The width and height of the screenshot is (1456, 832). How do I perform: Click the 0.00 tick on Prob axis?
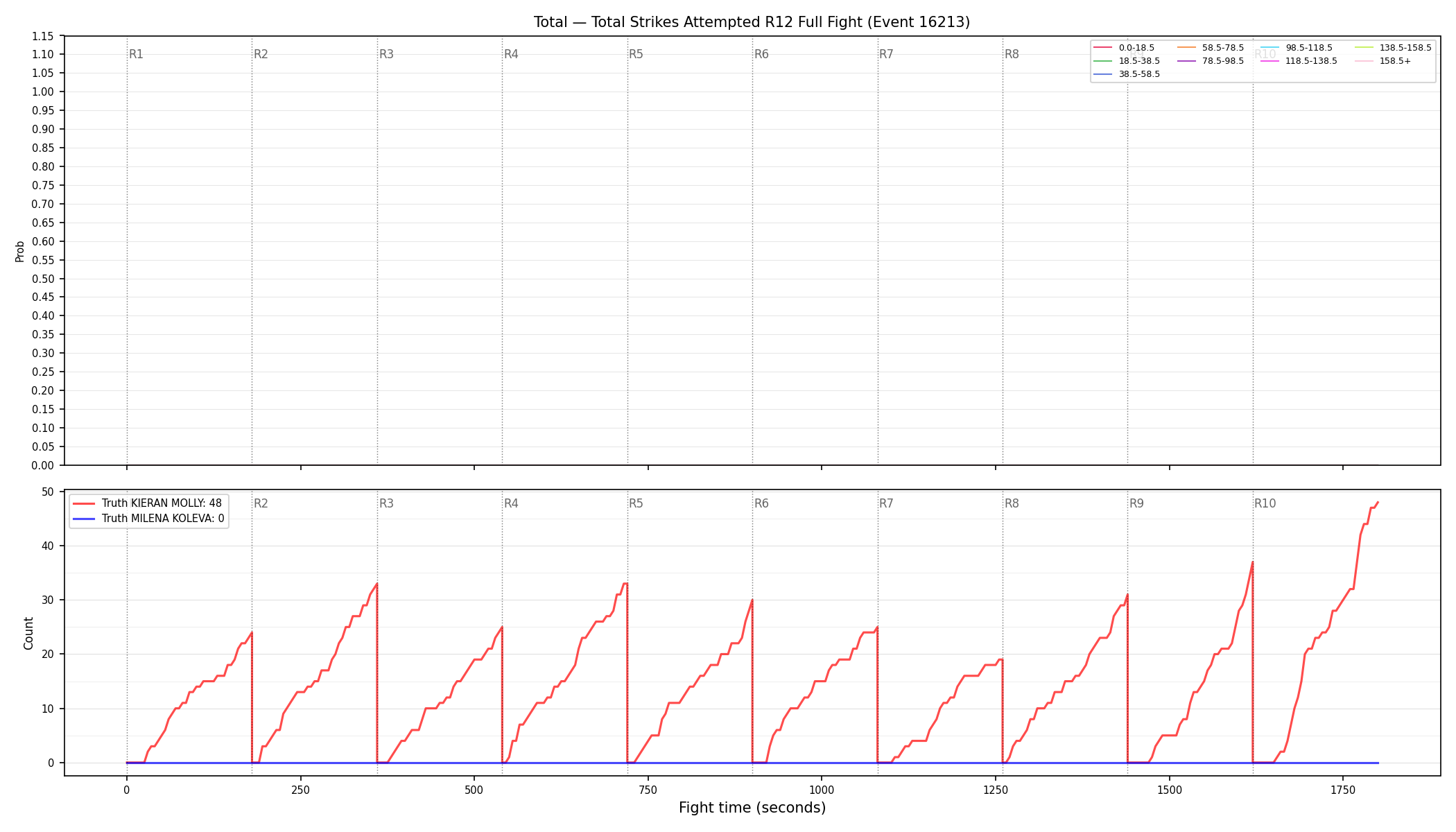click(x=42, y=465)
